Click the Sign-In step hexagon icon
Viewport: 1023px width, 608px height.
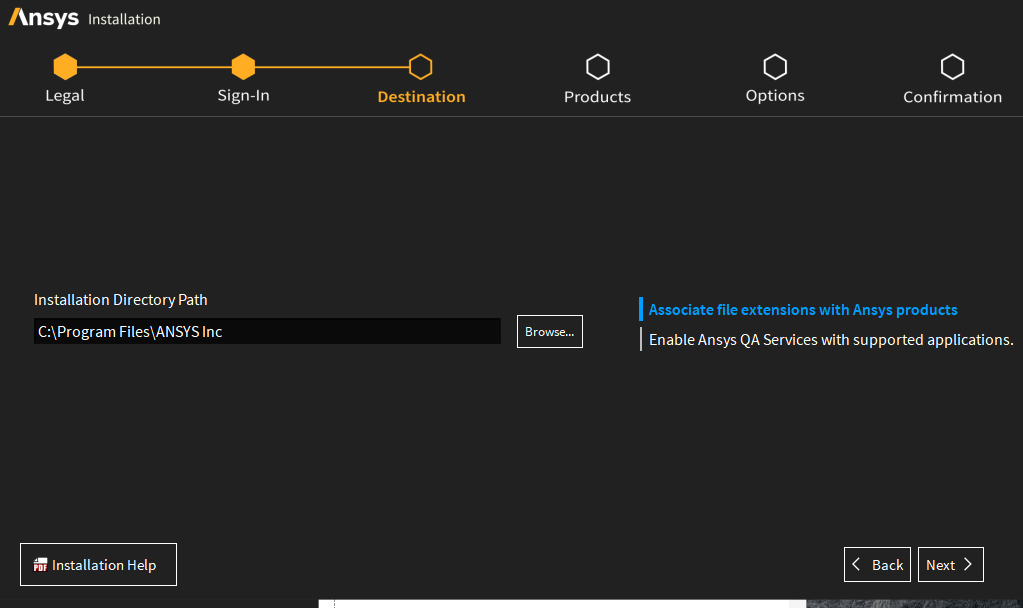click(x=243, y=67)
